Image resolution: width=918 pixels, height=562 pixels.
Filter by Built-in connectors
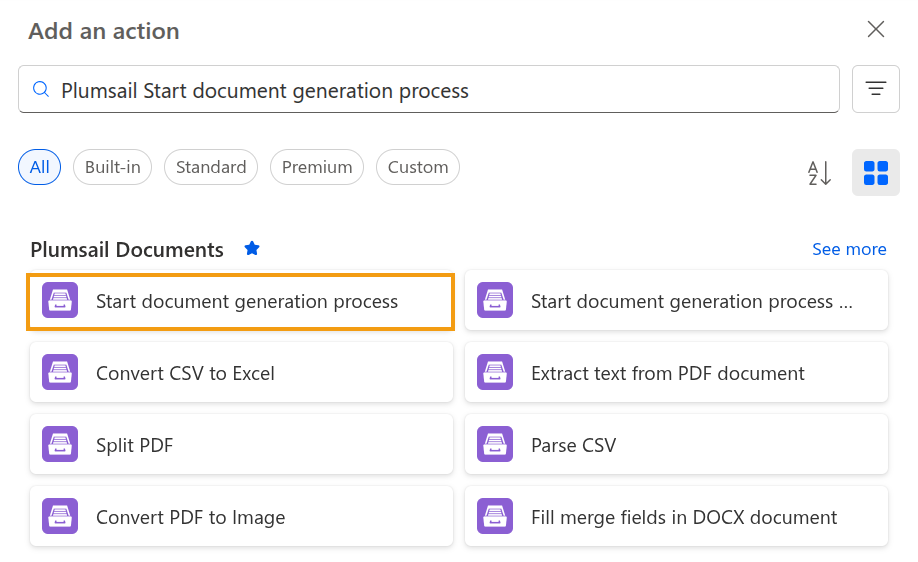[112, 167]
